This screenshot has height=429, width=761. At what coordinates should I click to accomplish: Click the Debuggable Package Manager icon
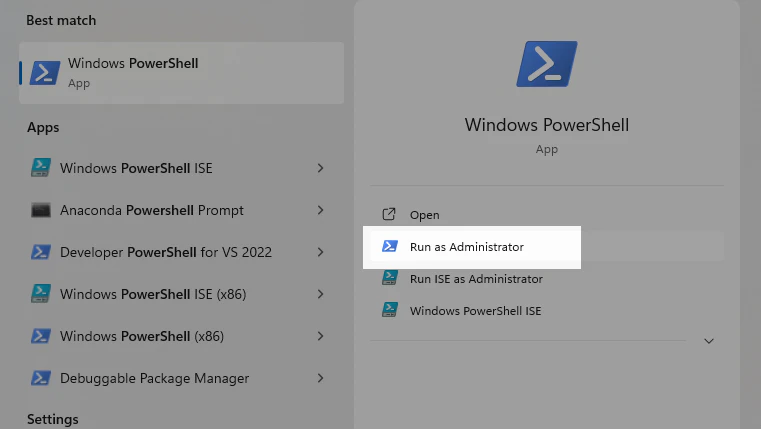[41, 378]
